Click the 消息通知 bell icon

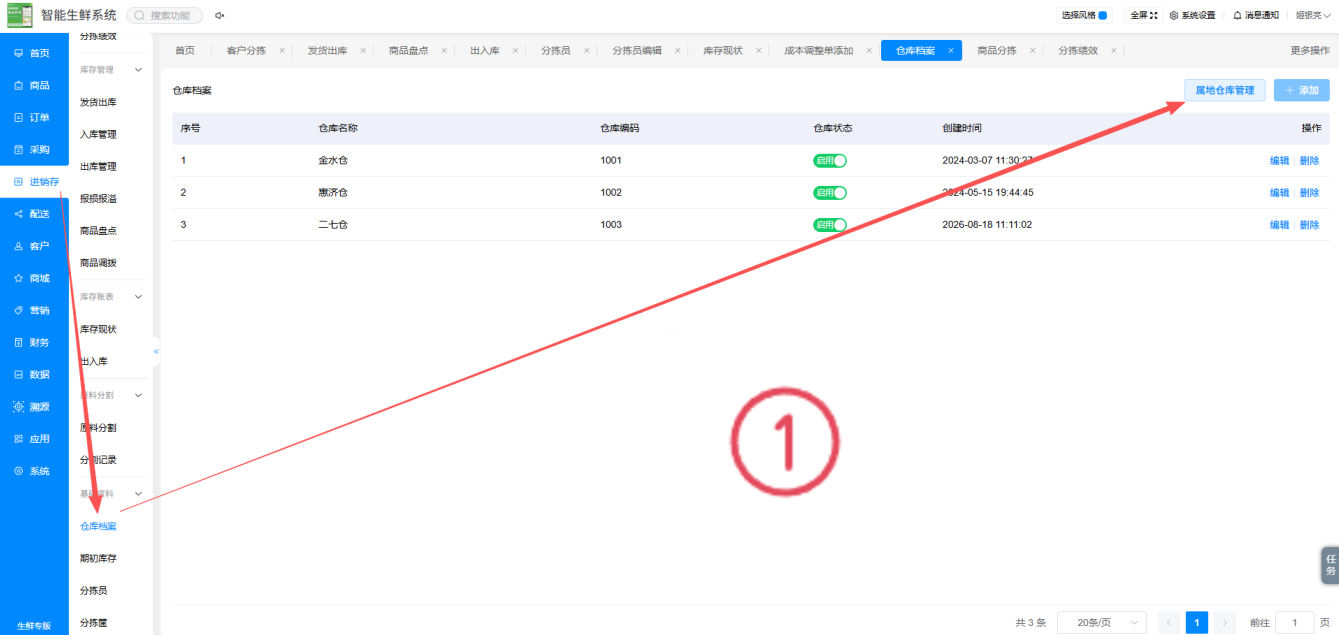(1237, 15)
